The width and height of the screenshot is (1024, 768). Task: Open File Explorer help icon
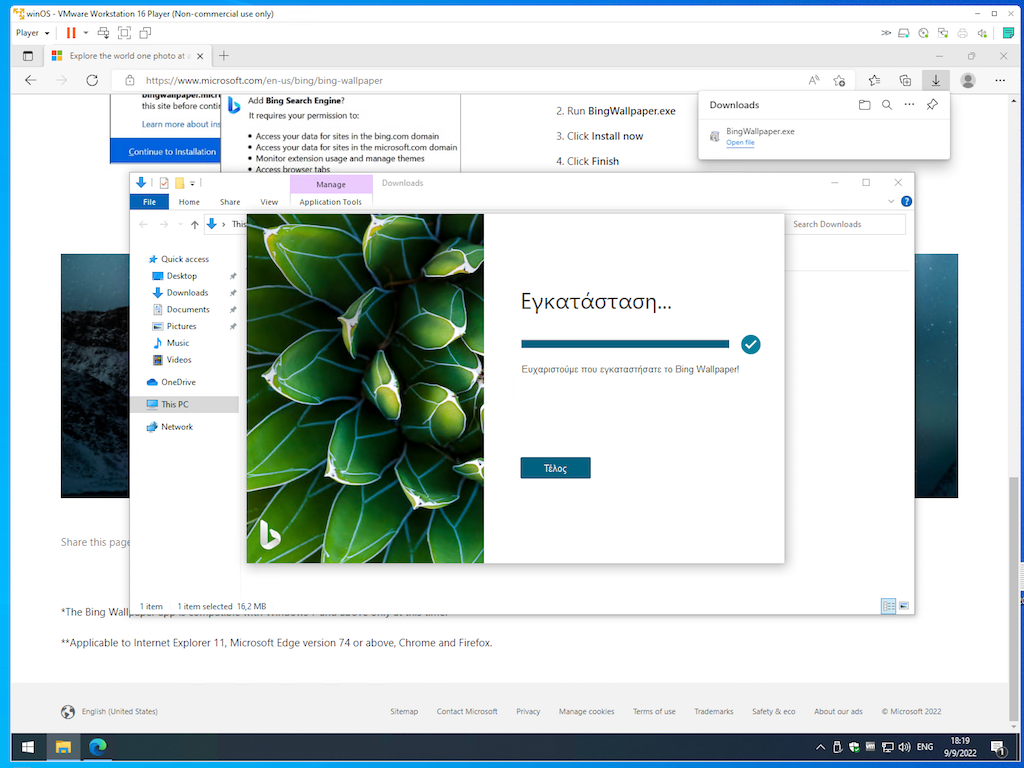[906, 201]
